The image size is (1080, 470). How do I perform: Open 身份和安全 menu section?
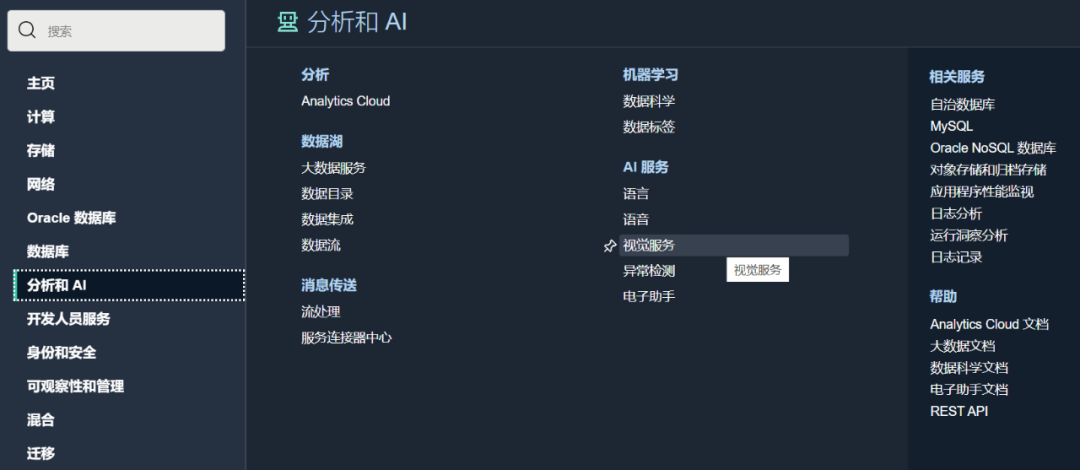(61, 353)
